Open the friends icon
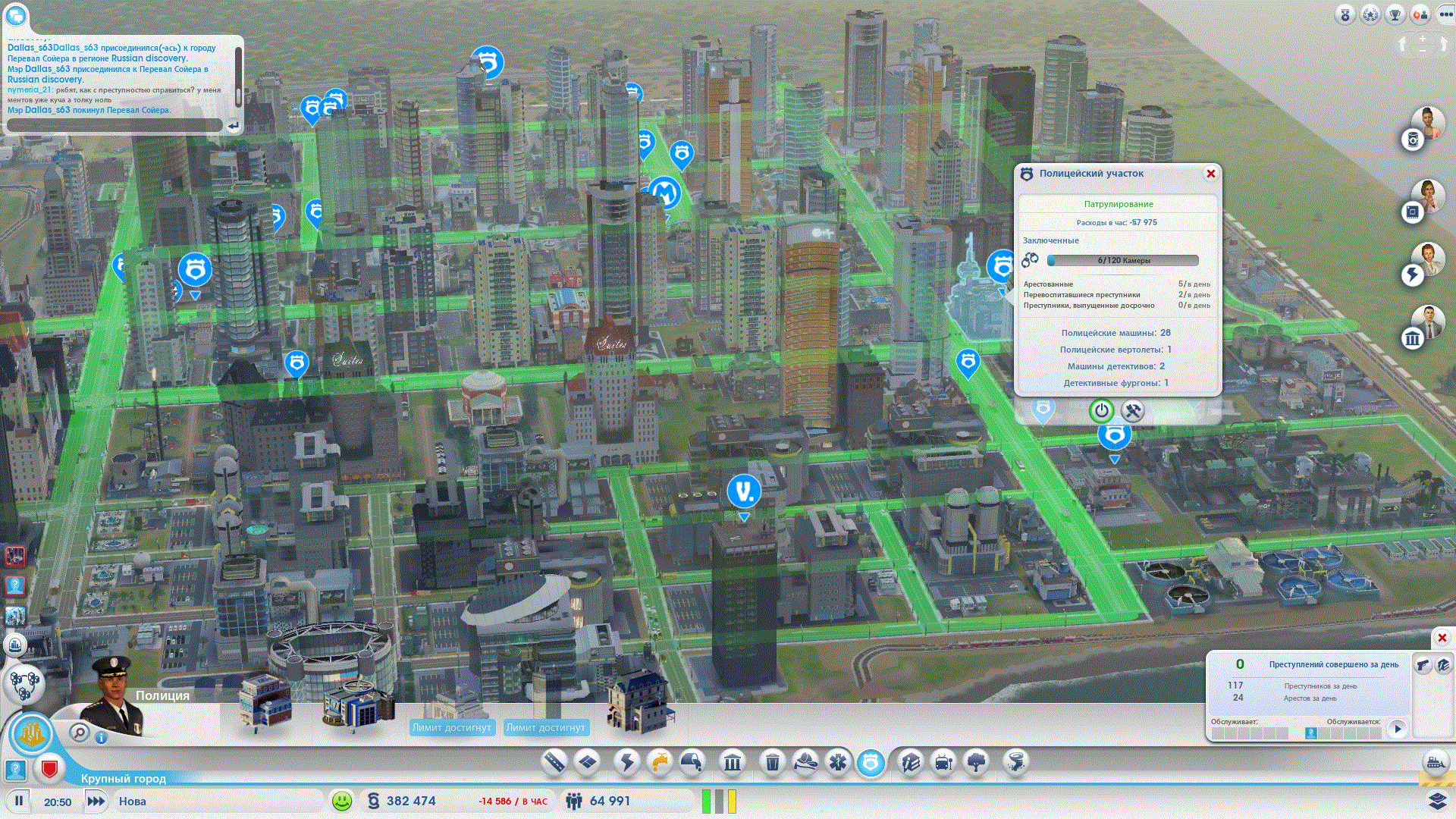 coord(1420,14)
